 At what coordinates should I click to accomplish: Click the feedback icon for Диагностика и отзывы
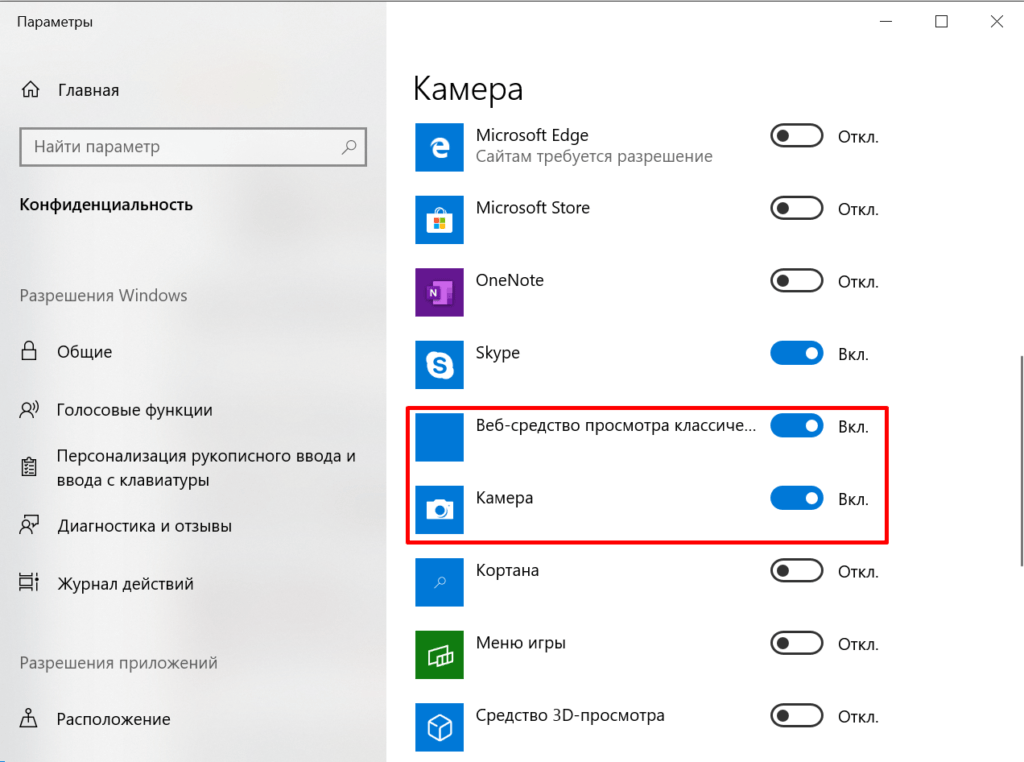29,525
